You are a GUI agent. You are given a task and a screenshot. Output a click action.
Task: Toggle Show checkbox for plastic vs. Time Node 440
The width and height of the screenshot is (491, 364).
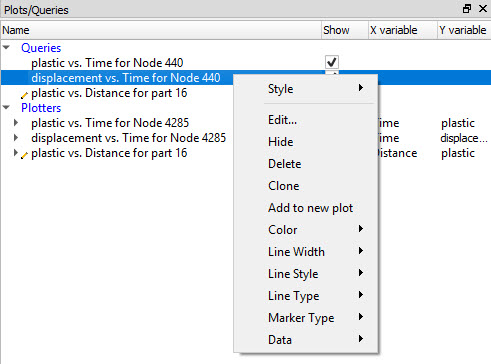(332, 62)
